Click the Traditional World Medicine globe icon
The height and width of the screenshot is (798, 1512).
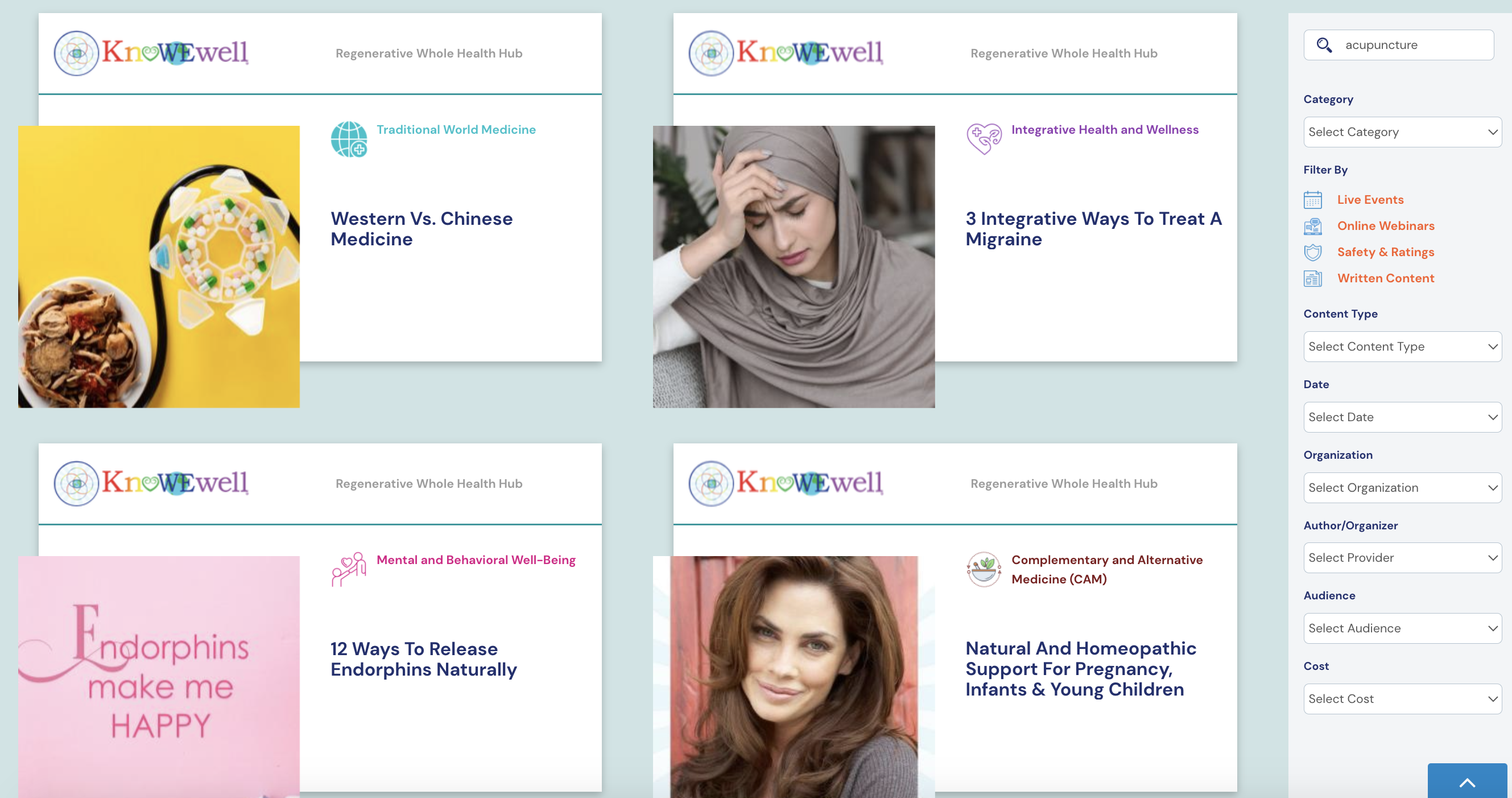click(349, 139)
